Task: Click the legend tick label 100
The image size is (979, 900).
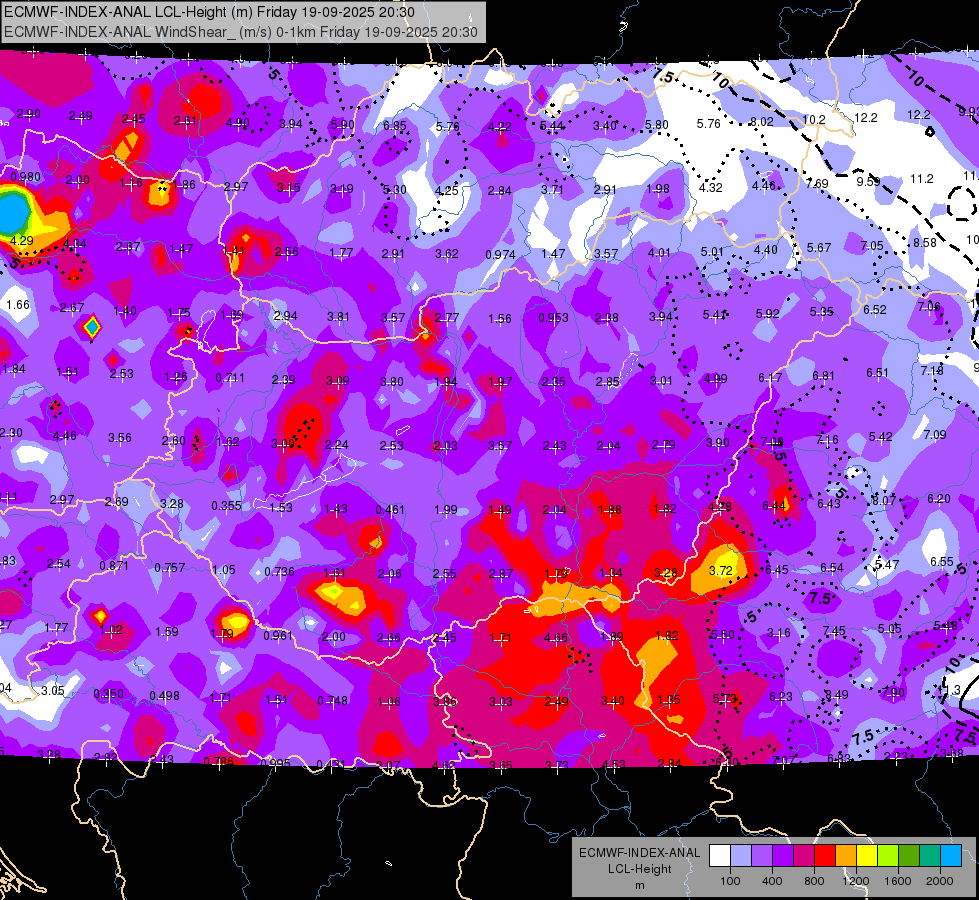Action: click(x=730, y=881)
